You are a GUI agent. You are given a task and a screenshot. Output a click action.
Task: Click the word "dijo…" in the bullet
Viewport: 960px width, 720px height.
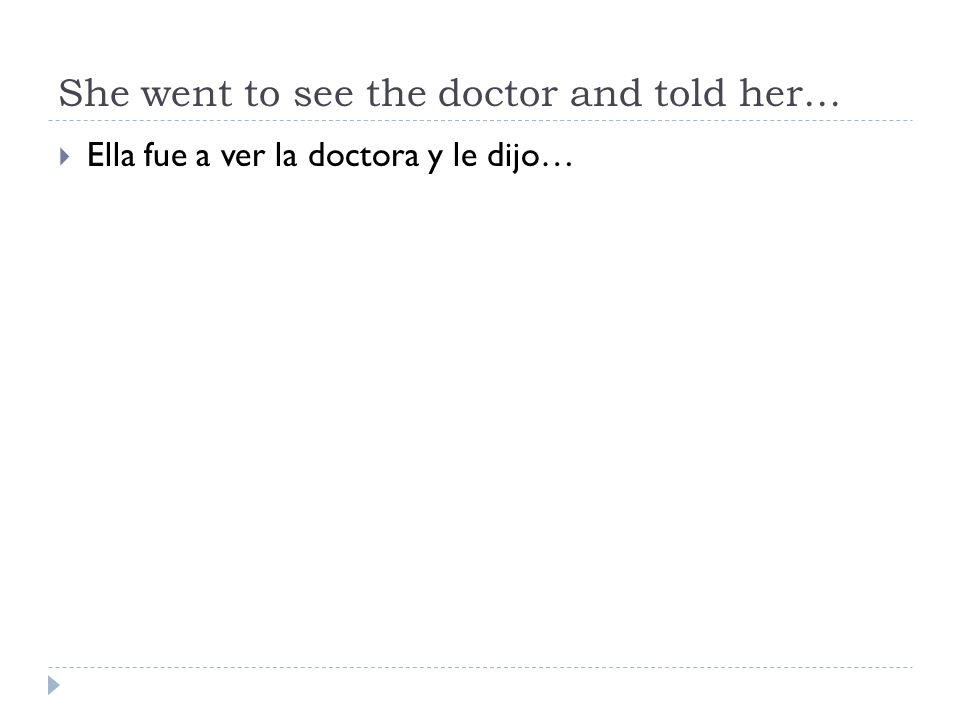[x=530, y=156]
